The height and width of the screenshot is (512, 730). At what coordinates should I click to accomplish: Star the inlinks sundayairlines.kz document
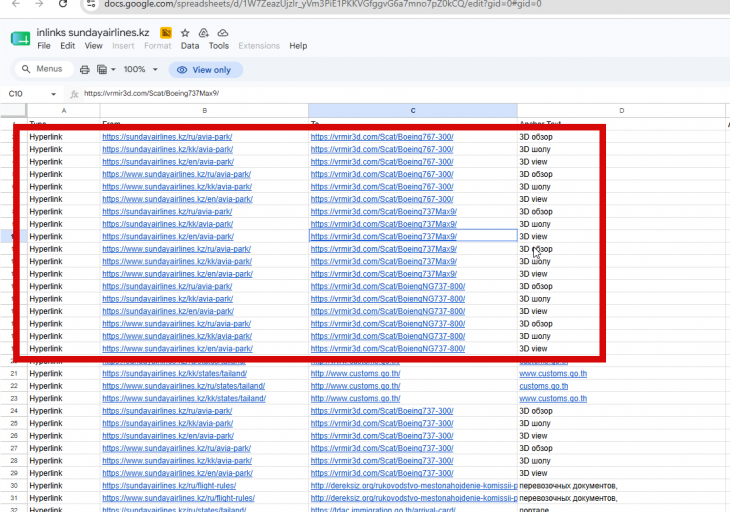tap(185, 33)
